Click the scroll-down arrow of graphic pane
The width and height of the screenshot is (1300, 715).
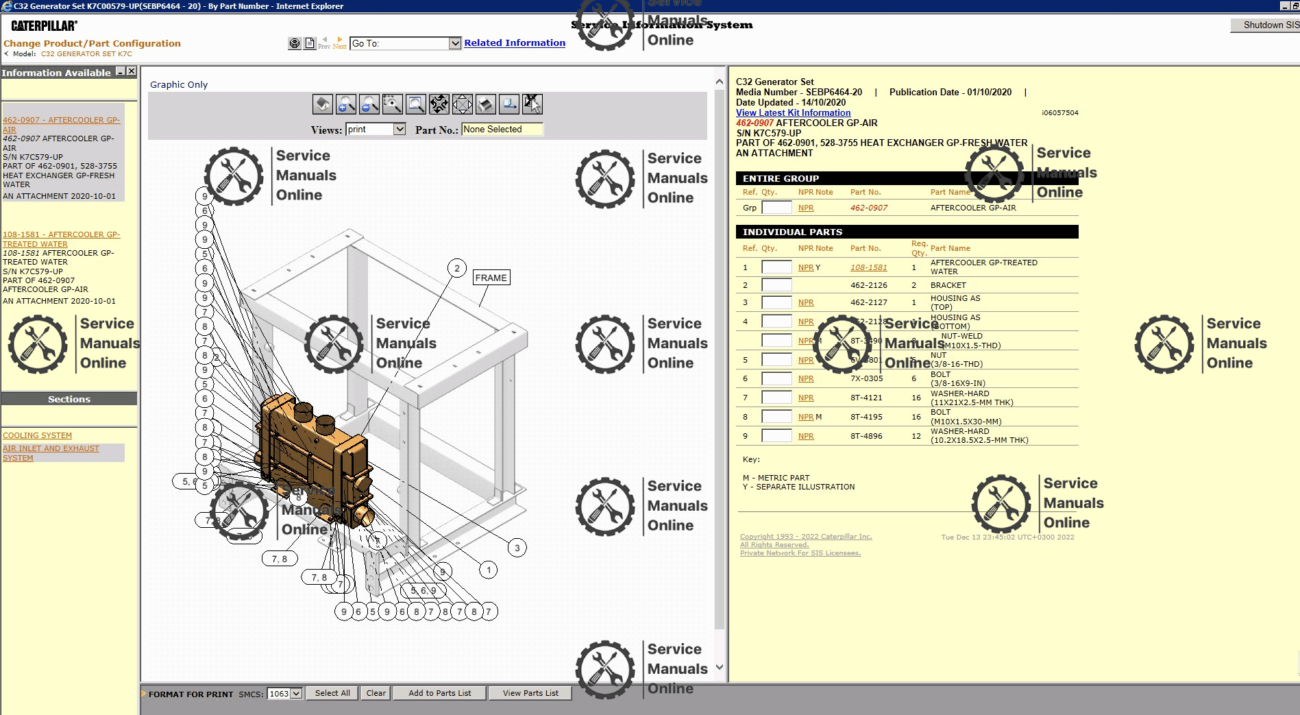tap(718, 667)
